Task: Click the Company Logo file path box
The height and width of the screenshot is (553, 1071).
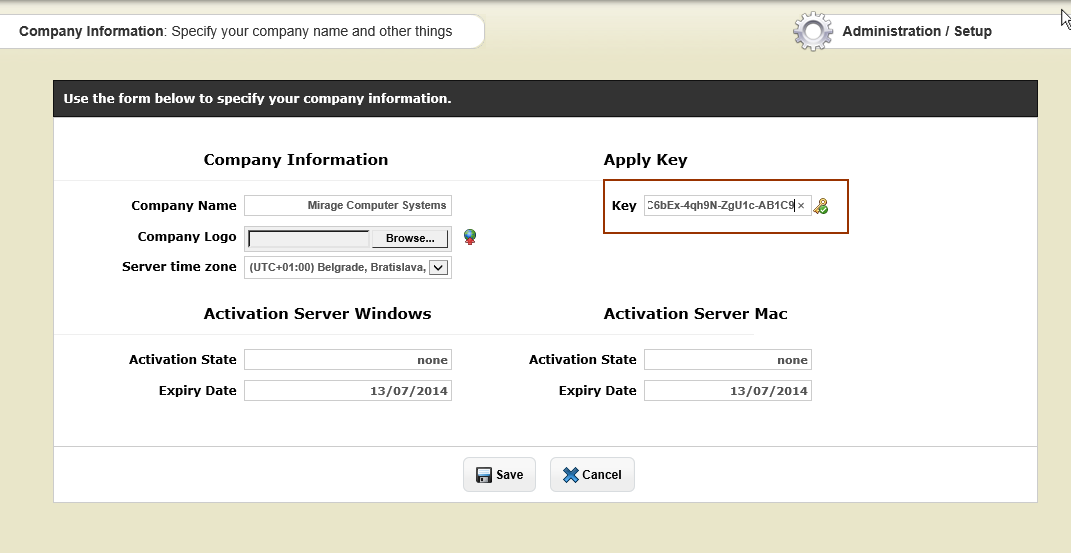Action: point(309,239)
